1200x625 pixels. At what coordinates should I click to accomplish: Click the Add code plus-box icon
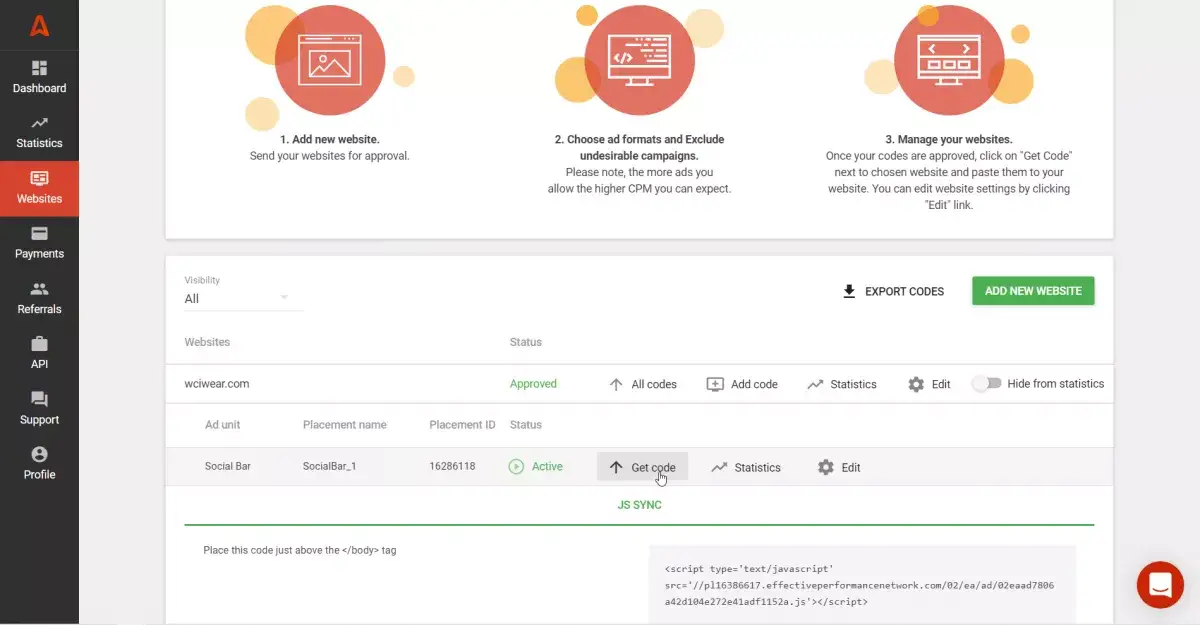[715, 384]
